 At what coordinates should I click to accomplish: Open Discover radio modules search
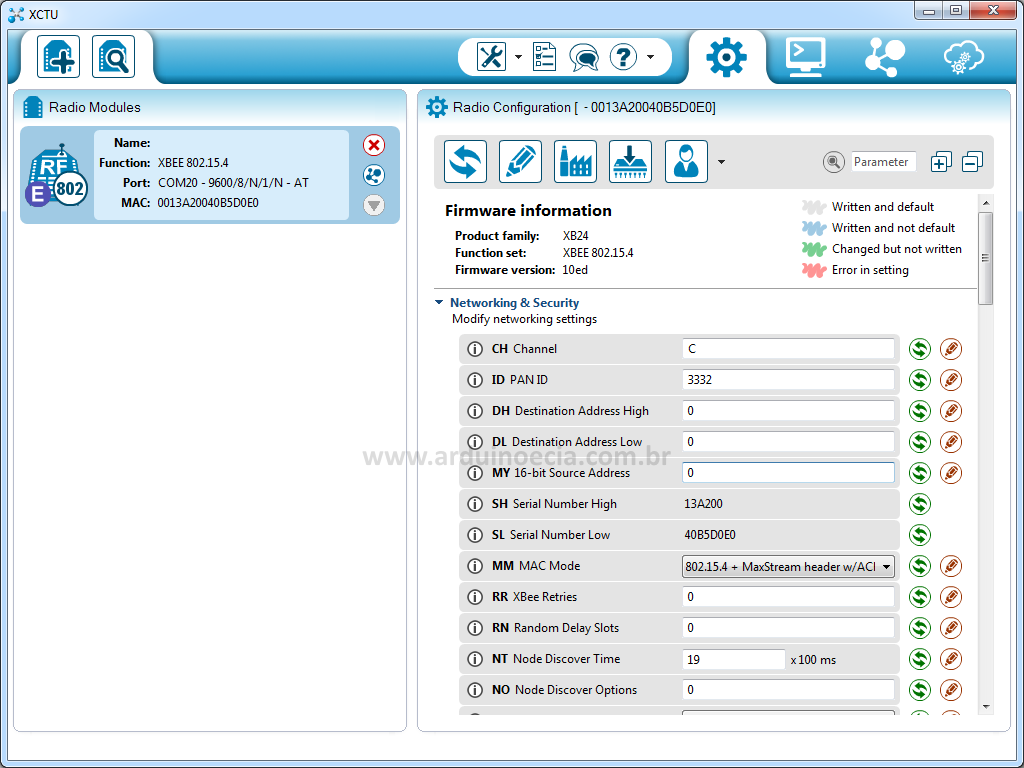tap(114, 57)
